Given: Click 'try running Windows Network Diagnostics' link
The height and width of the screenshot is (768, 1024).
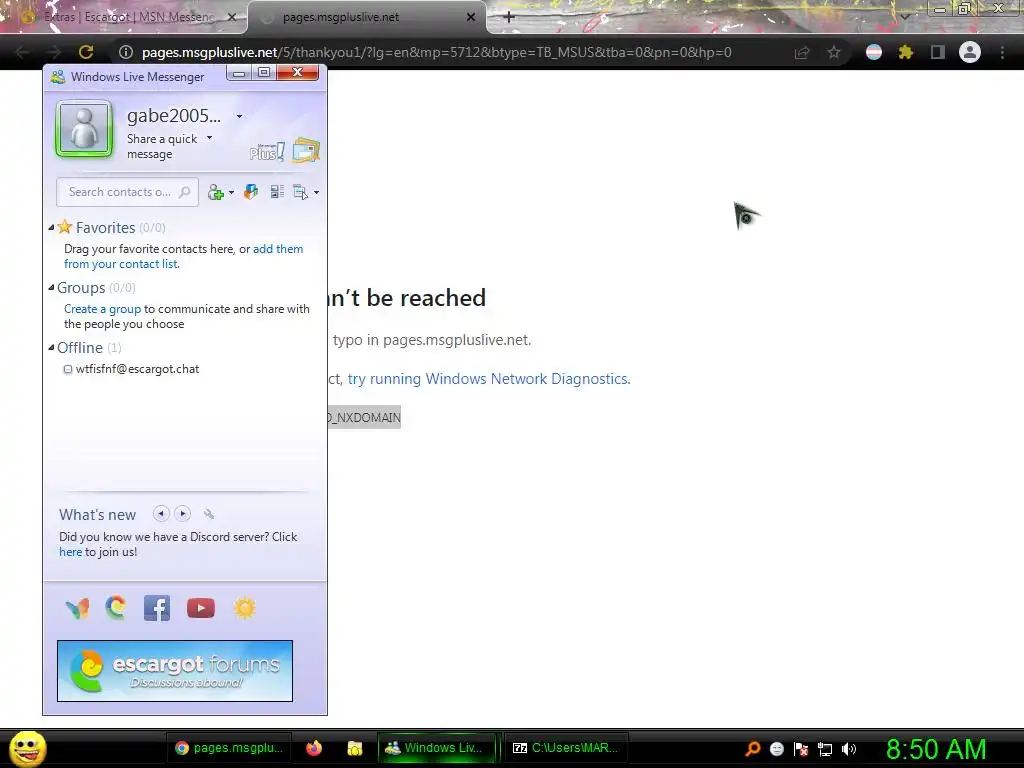Looking at the screenshot, I should tap(489, 379).
